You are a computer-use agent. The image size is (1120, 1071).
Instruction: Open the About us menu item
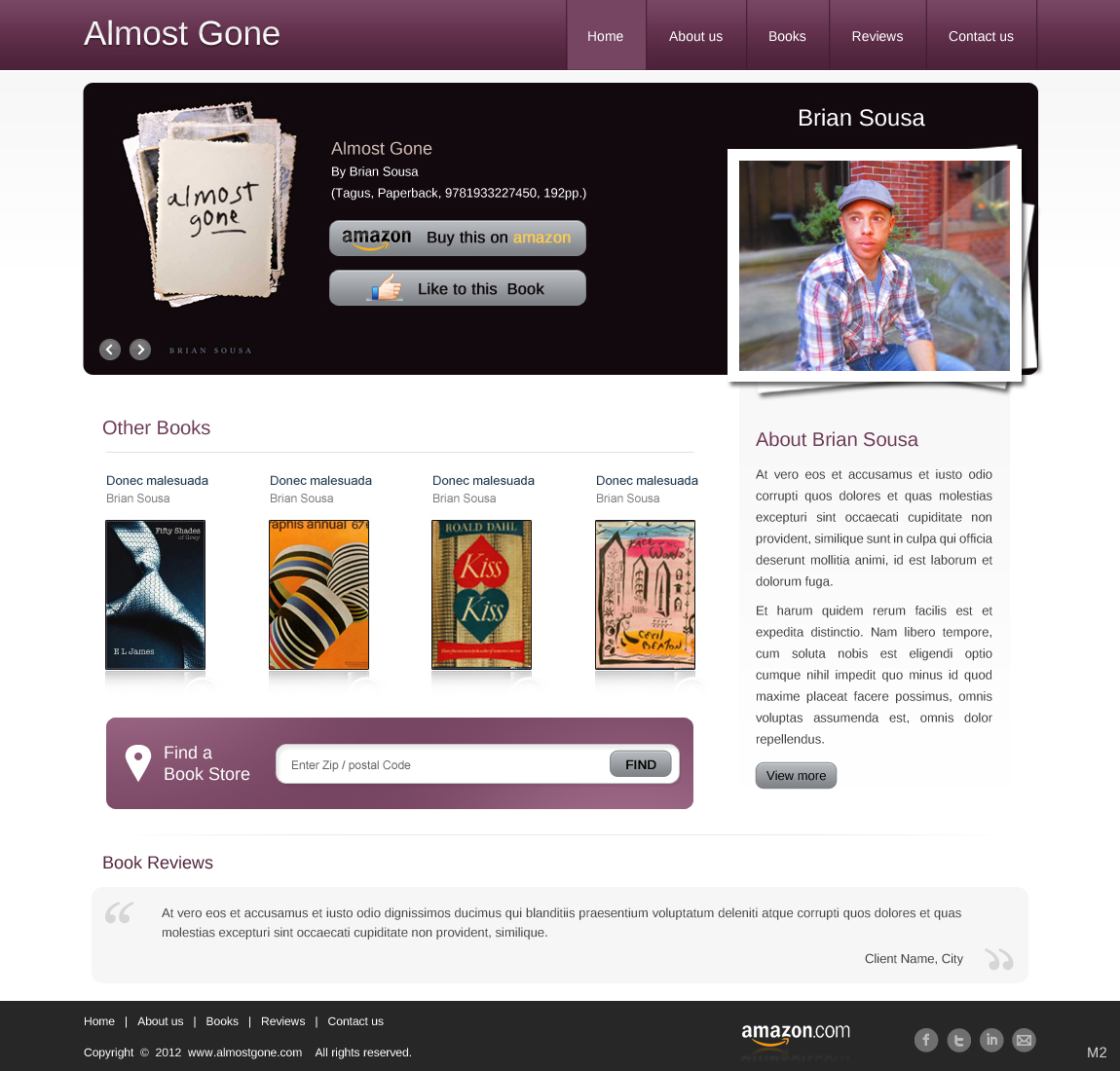point(695,36)
